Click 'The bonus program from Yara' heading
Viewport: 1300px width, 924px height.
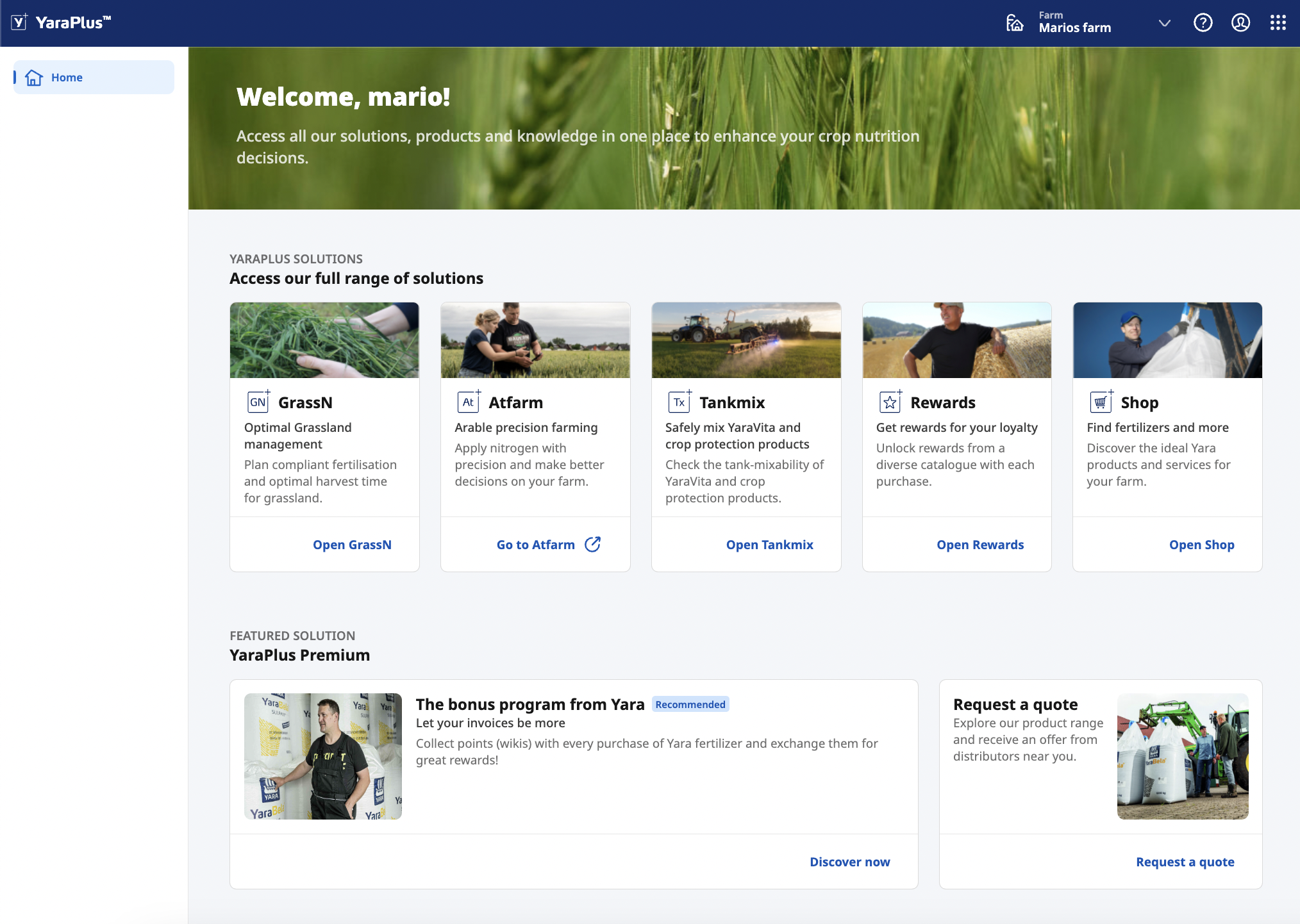[530, 704]
